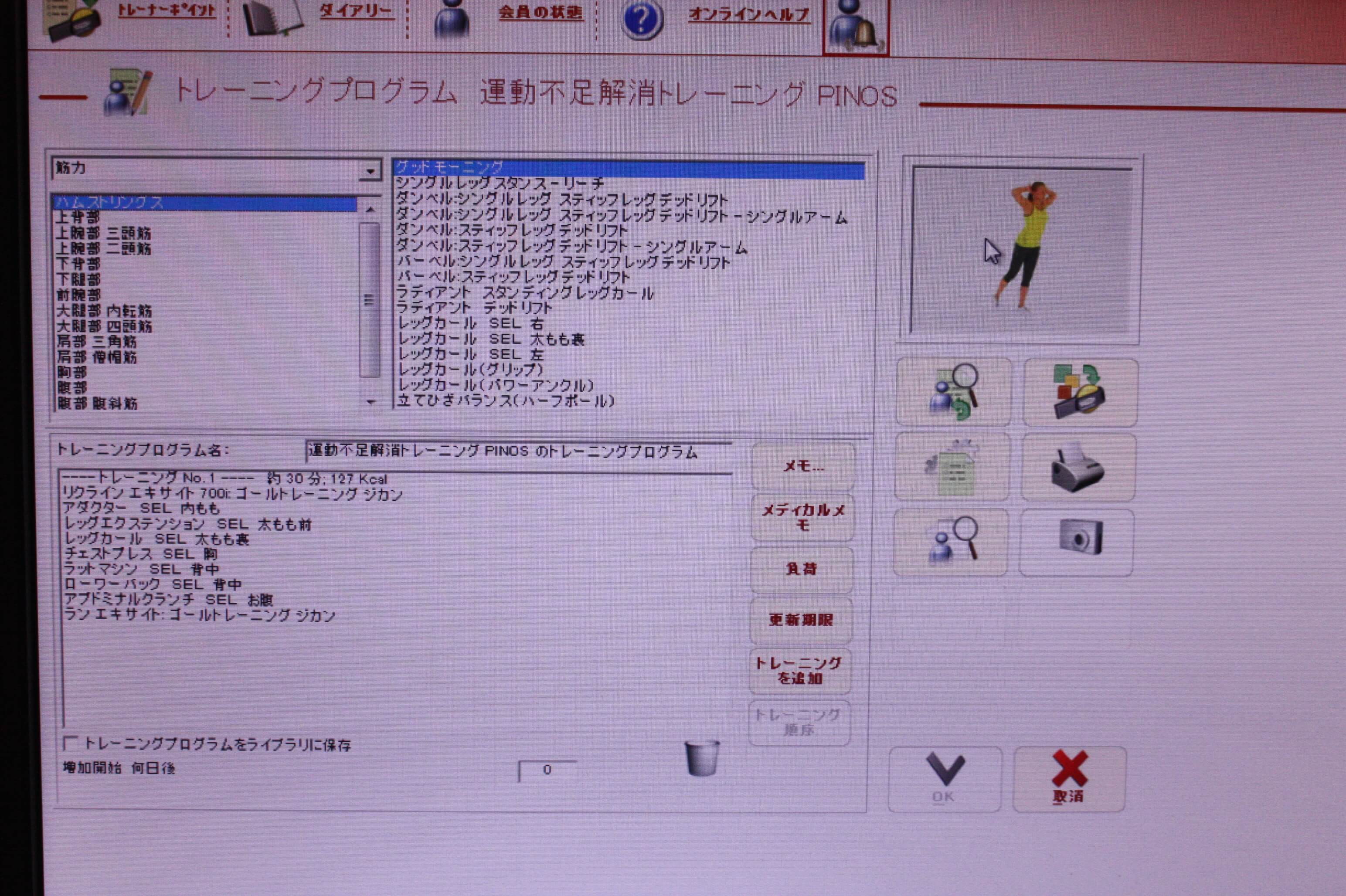
Task: Click the camera snapshot icon button
Action: tap(1076, 542)
